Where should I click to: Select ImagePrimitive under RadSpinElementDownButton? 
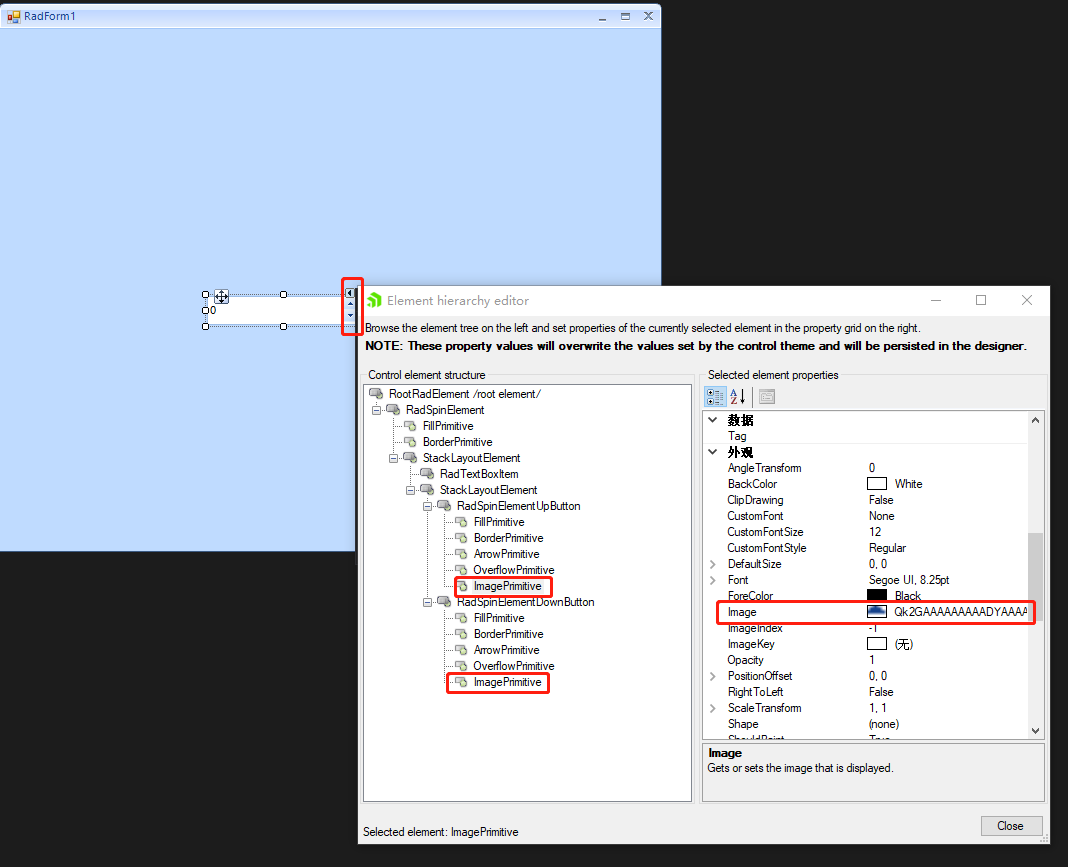[507, 682]
